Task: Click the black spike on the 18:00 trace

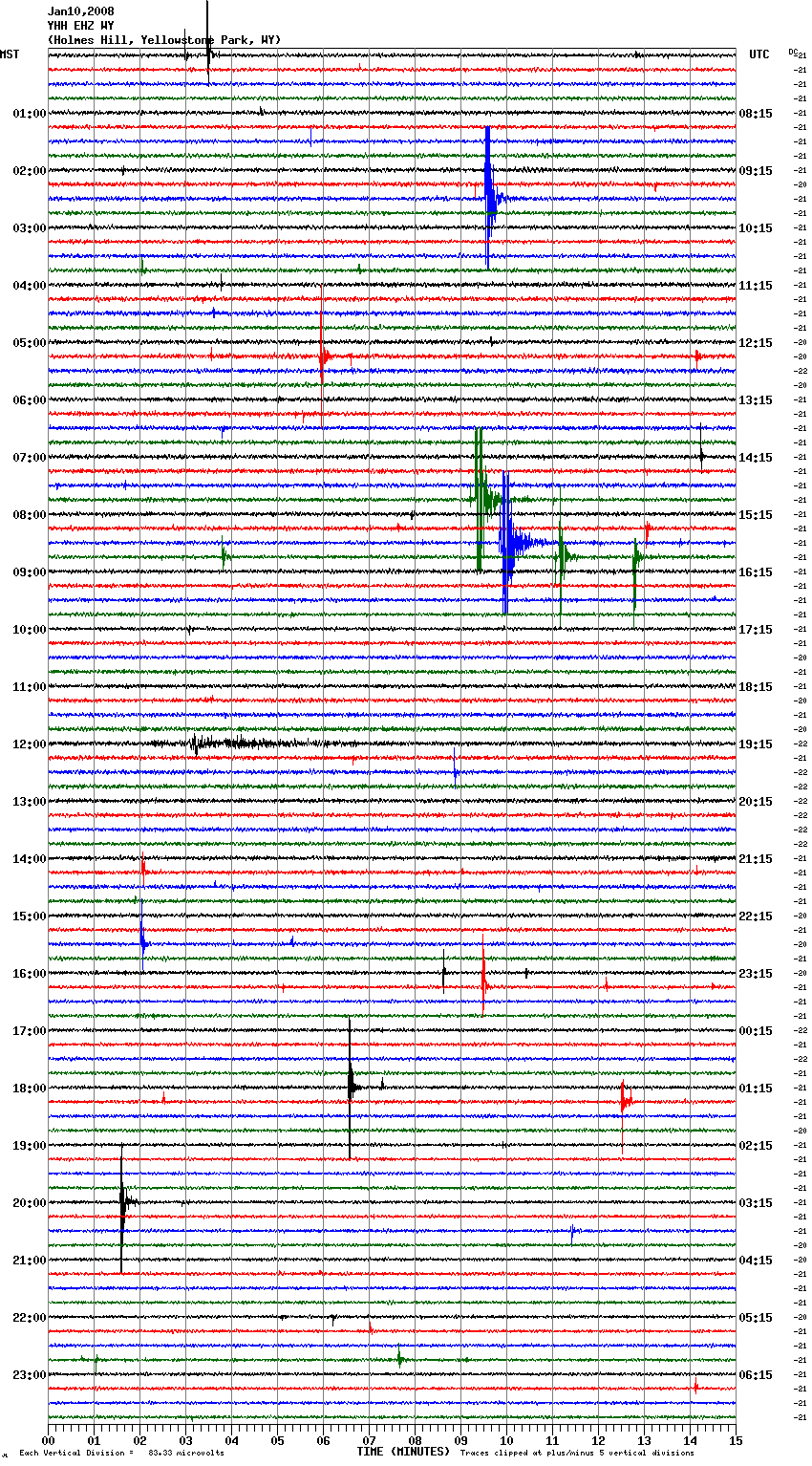Action: coord(351,1088)
